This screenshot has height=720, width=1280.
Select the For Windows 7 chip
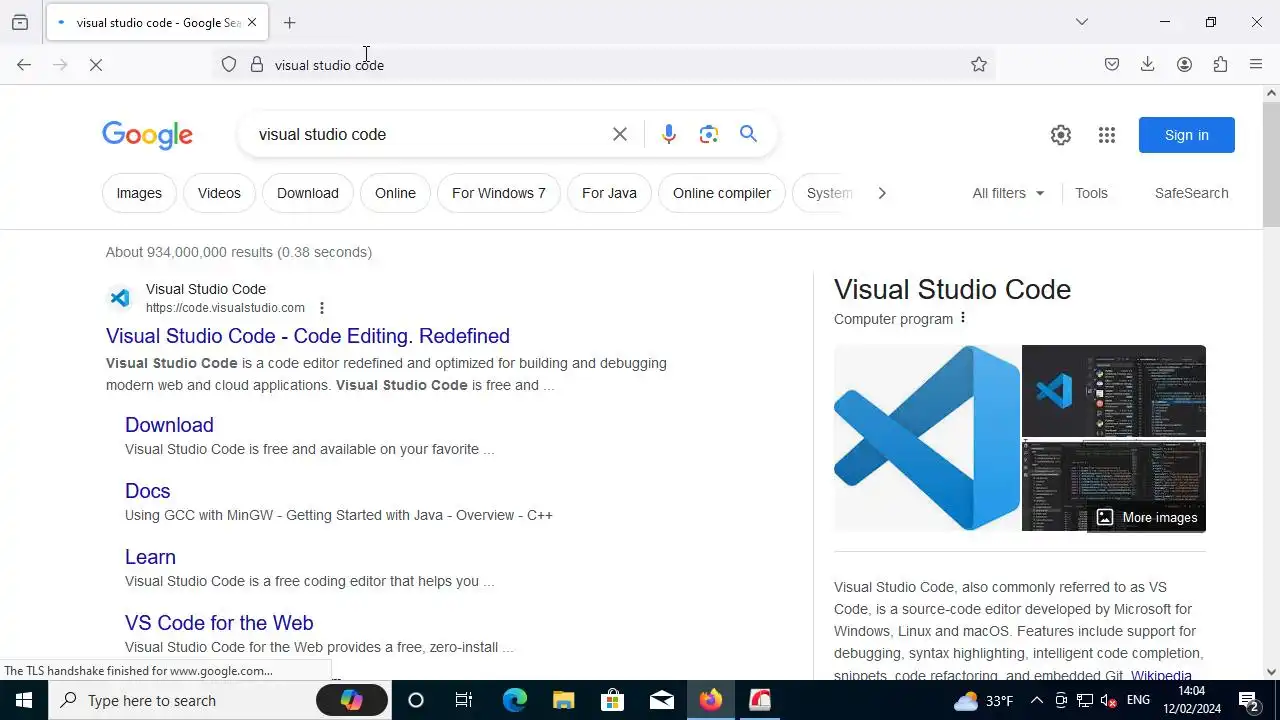pyautogui.click(x=499, y=193)
